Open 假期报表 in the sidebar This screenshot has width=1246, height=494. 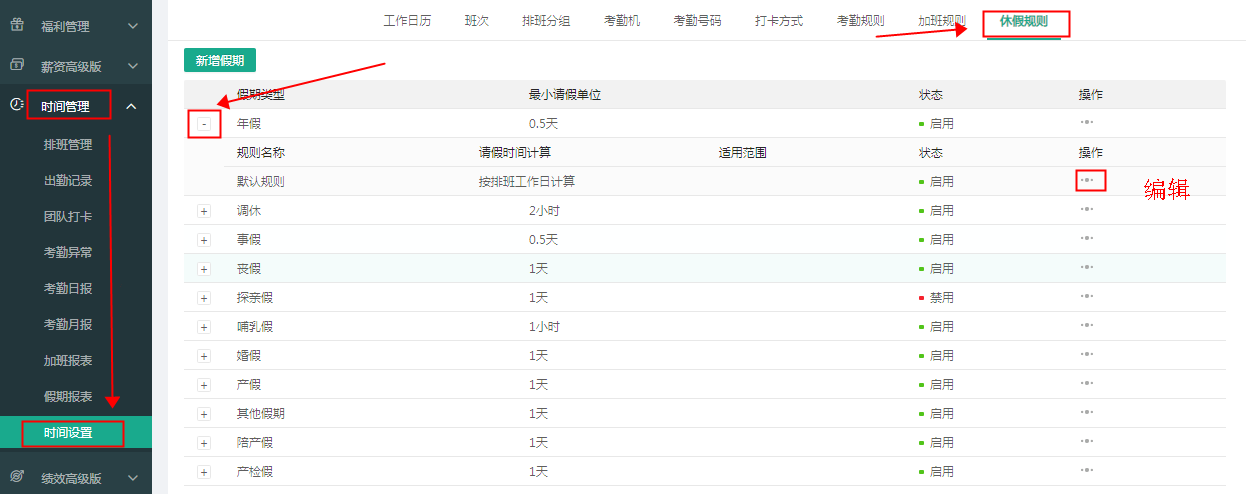pos(68,397)
